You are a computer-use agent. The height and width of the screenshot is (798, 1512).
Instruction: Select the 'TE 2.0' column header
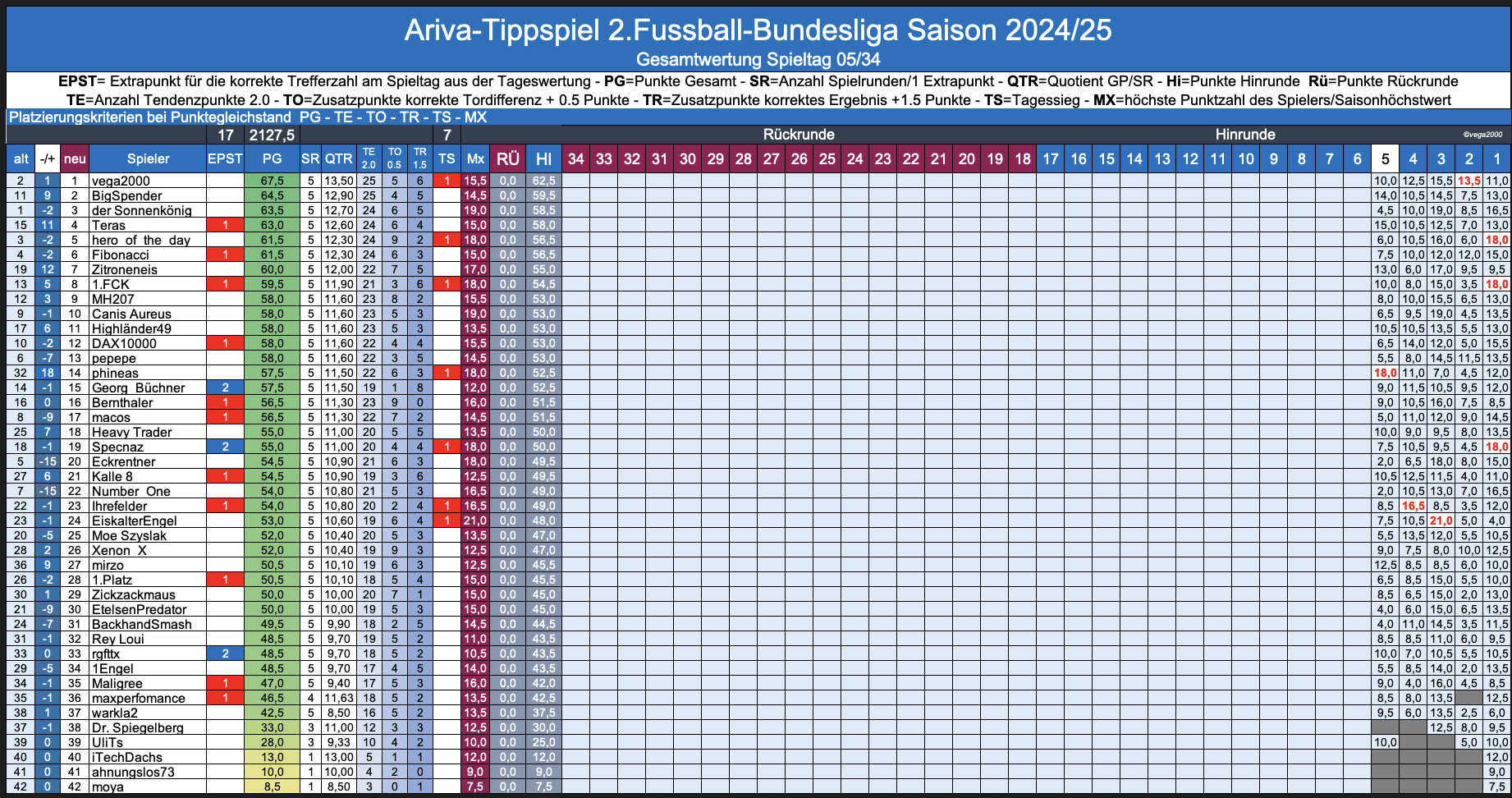coord(369,158)
